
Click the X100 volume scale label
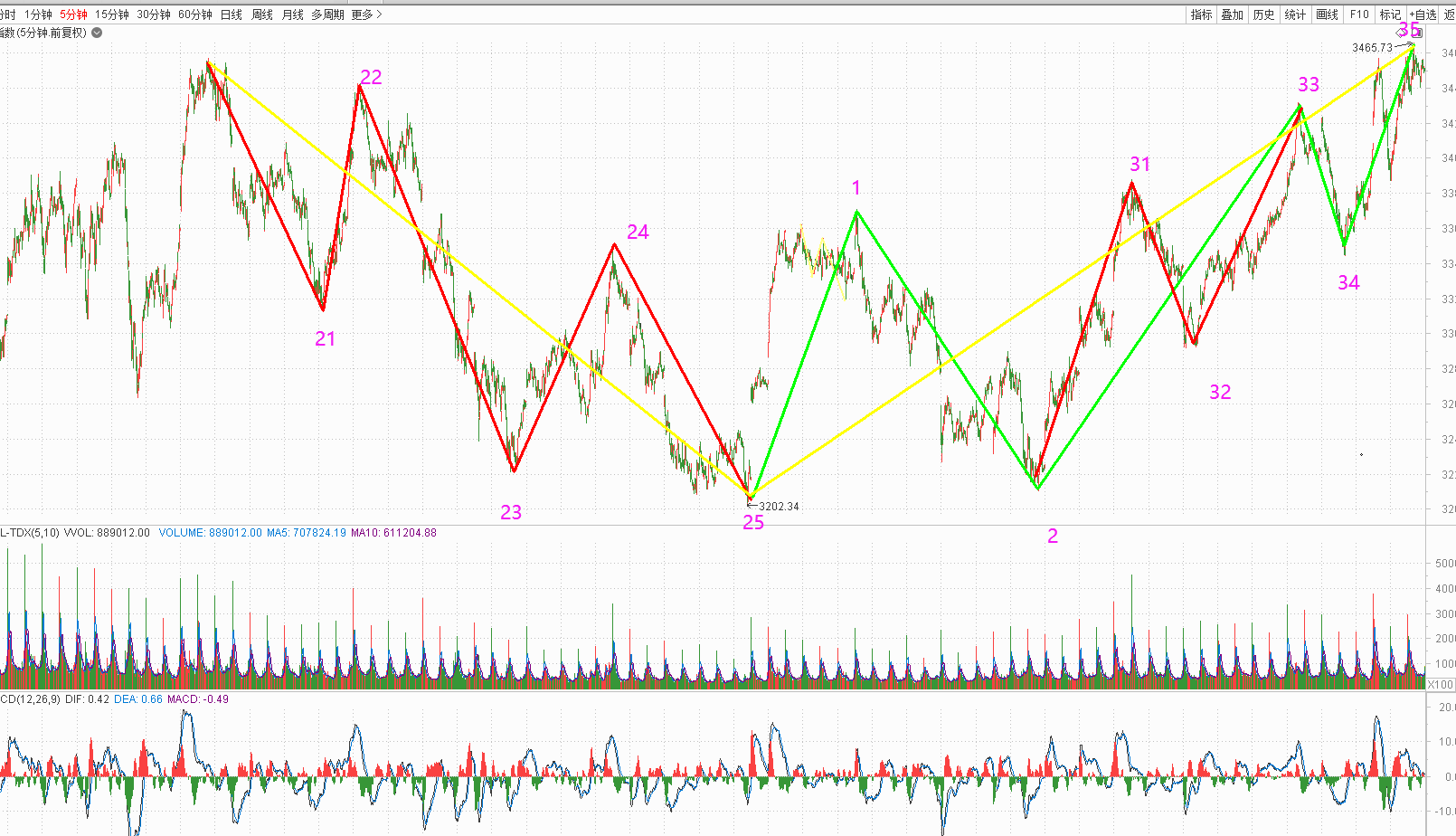pyautogui.click(x=1441, y=684)
